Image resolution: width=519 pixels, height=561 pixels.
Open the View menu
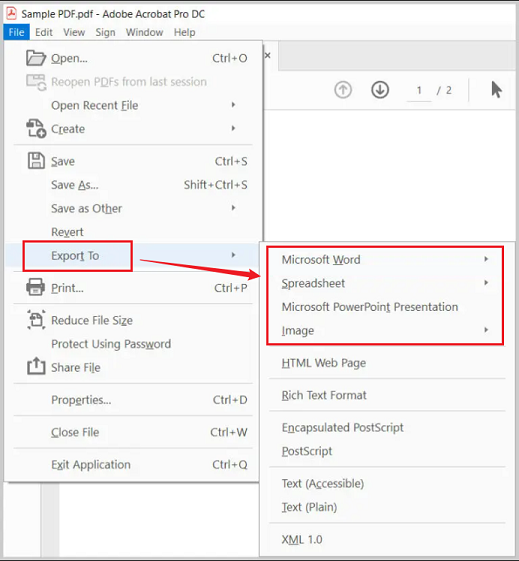(74, 32)
